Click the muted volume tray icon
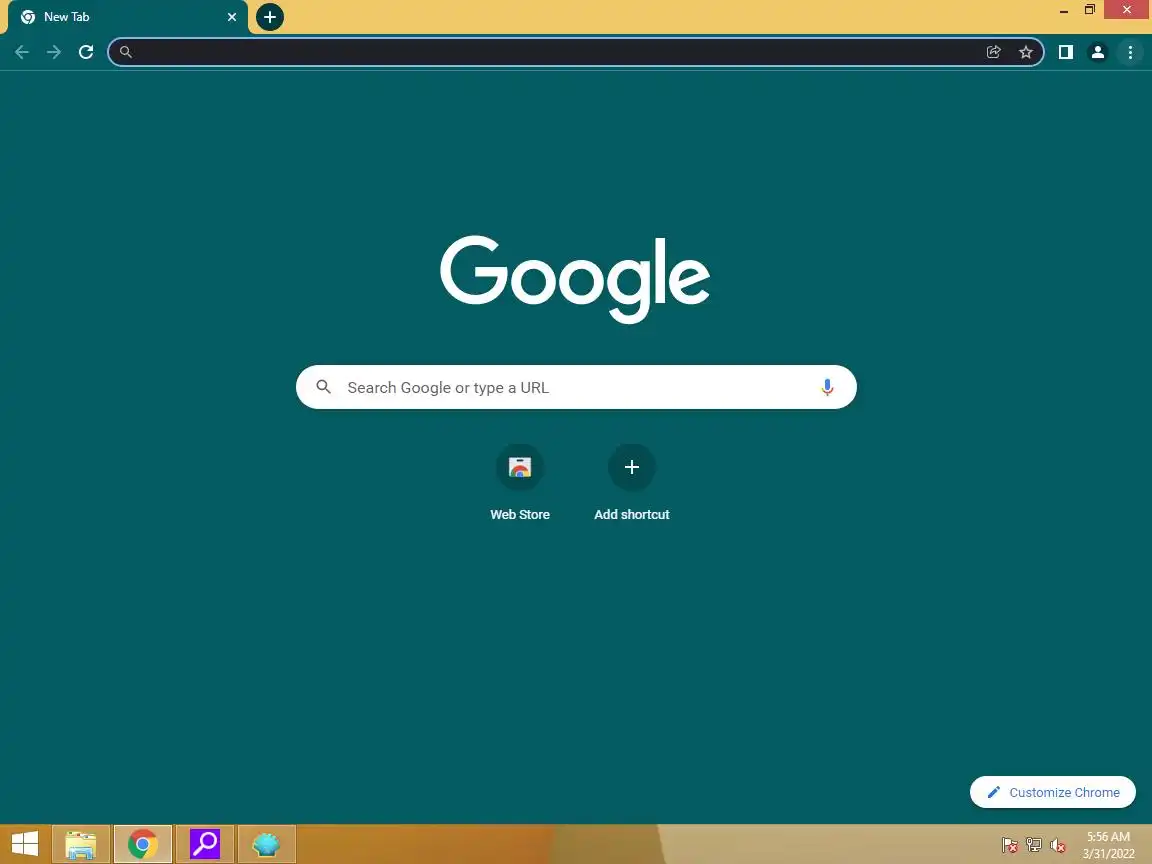The width and height of the screenshot is (1152, 864). (1058, 846)
